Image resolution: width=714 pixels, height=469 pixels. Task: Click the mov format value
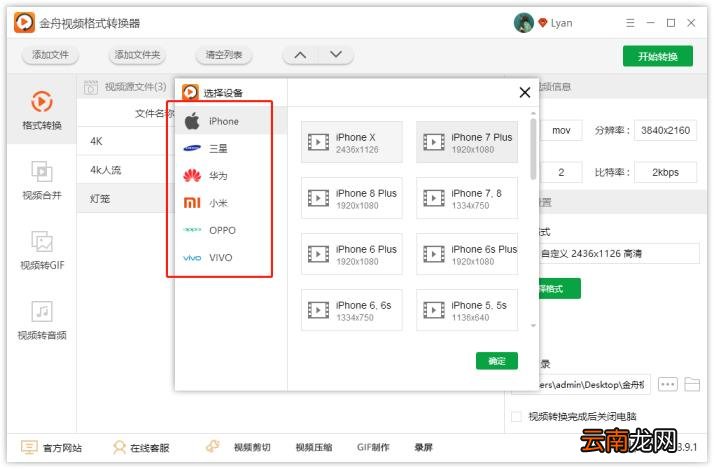pos(561,131)
